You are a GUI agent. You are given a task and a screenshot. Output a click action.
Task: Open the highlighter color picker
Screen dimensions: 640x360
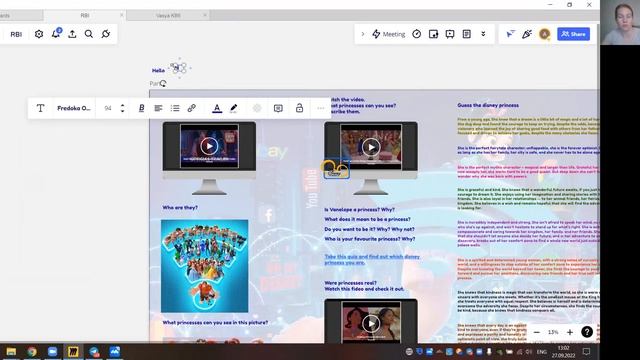click(x=233, y=108)
